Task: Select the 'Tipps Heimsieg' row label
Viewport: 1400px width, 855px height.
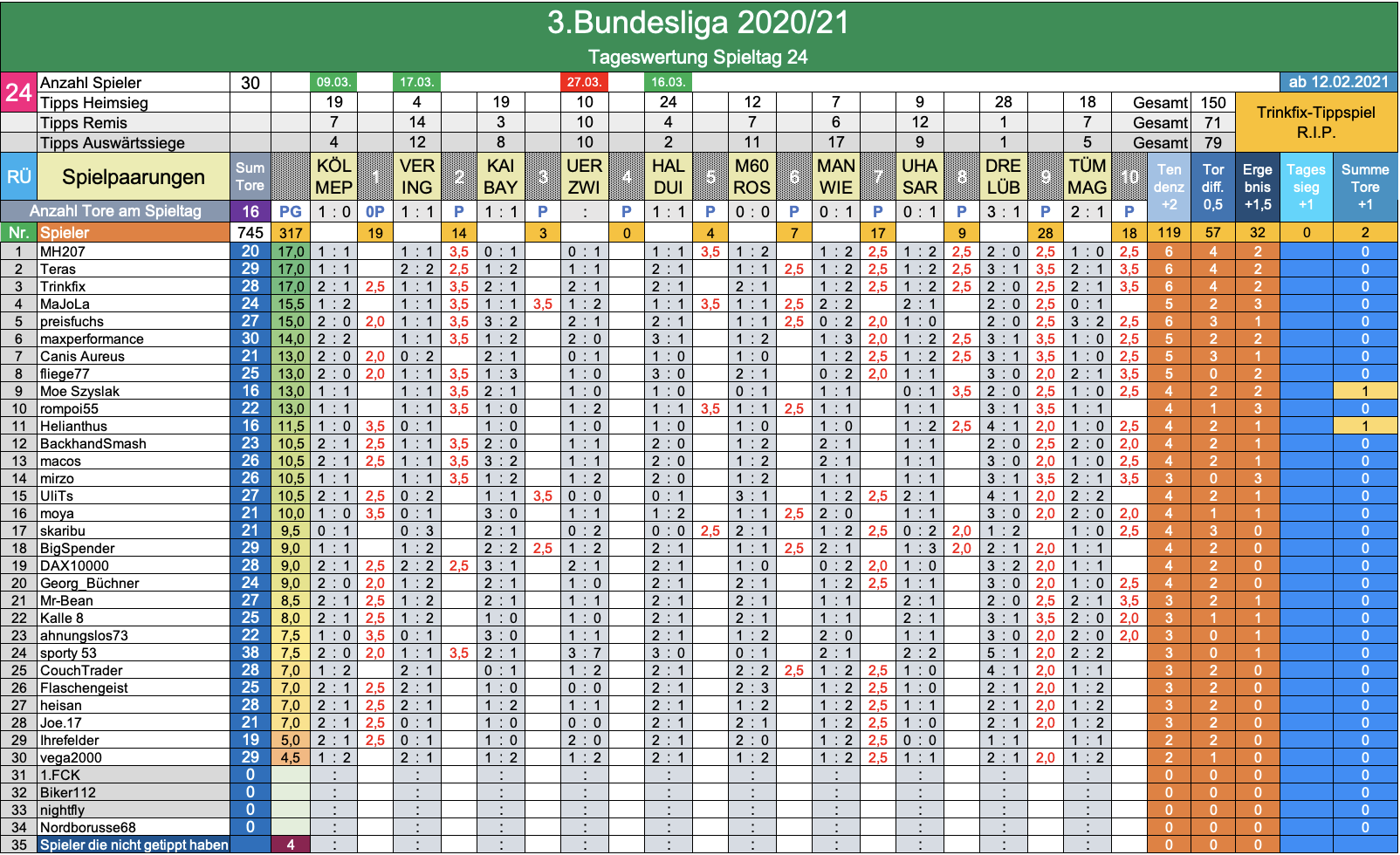Action: click(x=134, y=103)
